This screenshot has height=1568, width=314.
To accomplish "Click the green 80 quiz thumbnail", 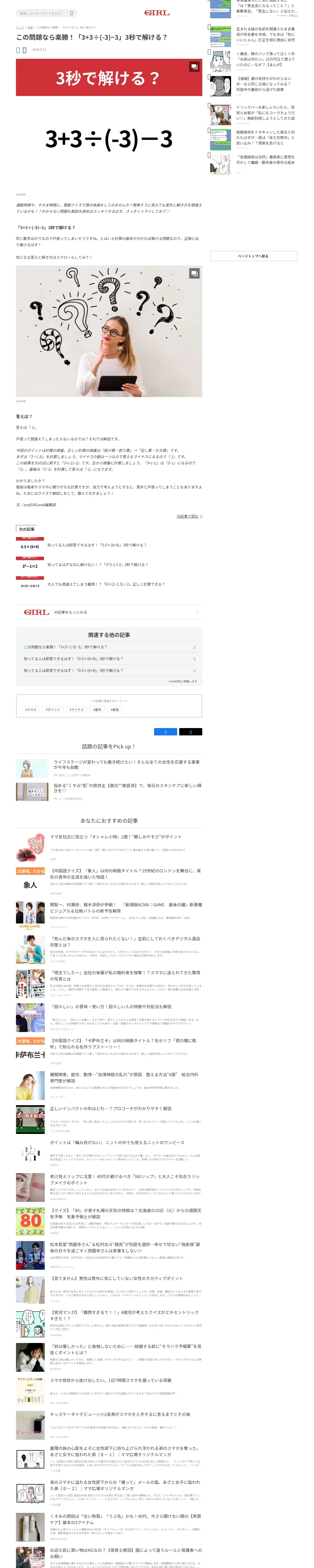I will coord(31,1221).
